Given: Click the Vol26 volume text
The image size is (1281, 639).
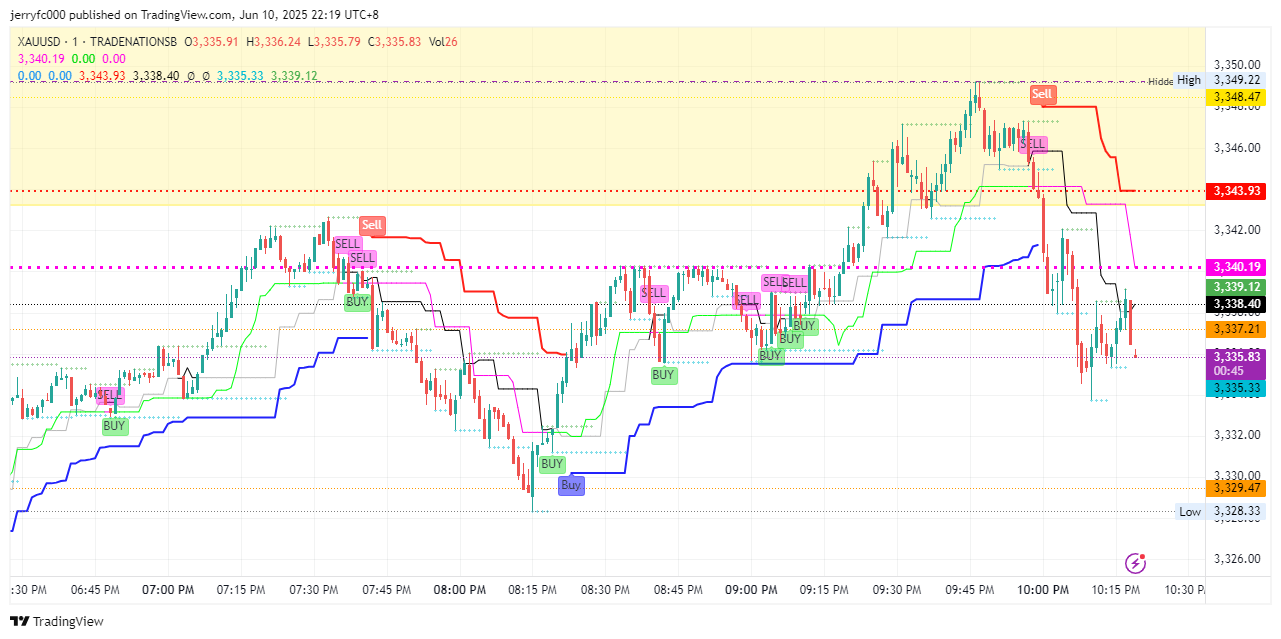Looking at the screenshot, I should [443, 42].
